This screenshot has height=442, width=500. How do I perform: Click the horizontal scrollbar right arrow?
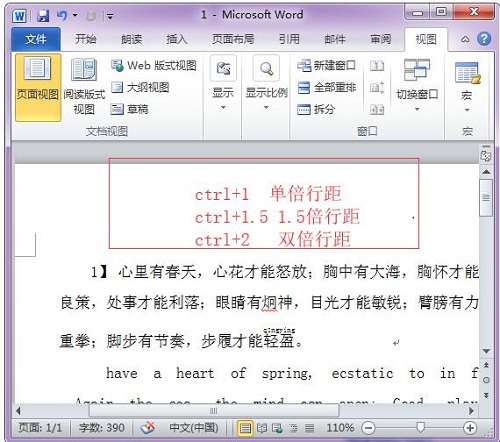click(x=471, y=411)
